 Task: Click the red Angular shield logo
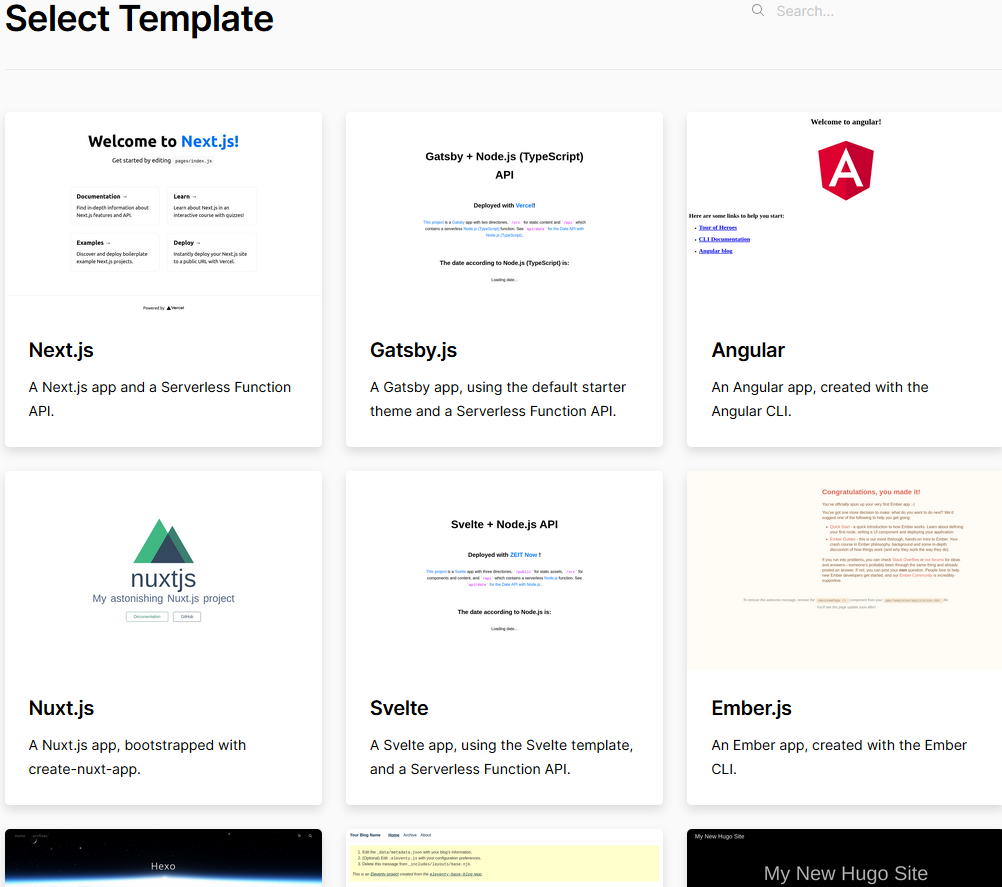[x=845, y=171]
